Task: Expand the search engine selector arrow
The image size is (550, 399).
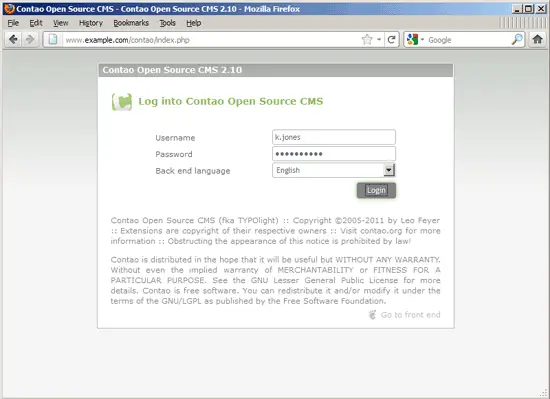Action: (x=422, y=40)
